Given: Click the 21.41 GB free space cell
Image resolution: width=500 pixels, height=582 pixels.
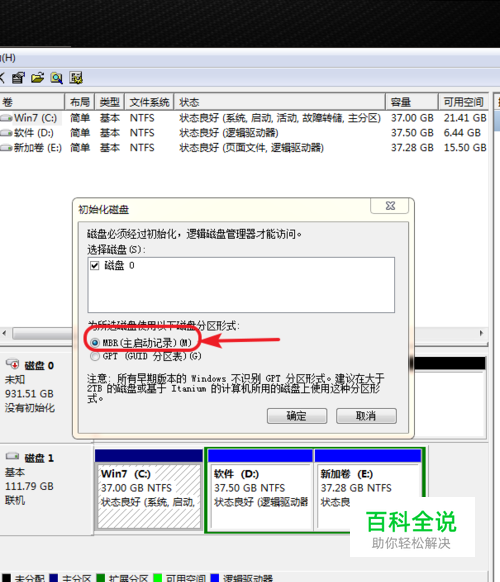Looking at the screenshot, I should (465, 118).
